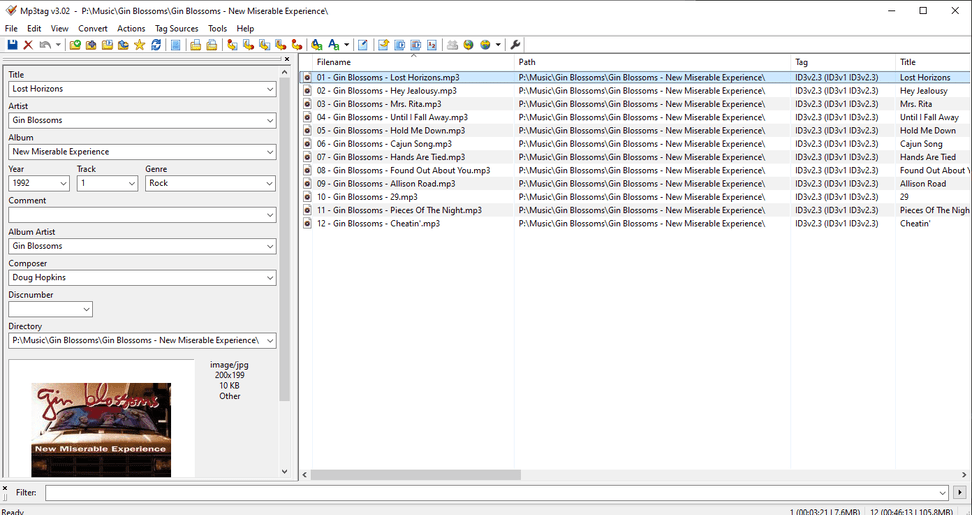Click the Filename - Tag convert icon
This screenshot has width=972, height=515.
pos(249,45)
